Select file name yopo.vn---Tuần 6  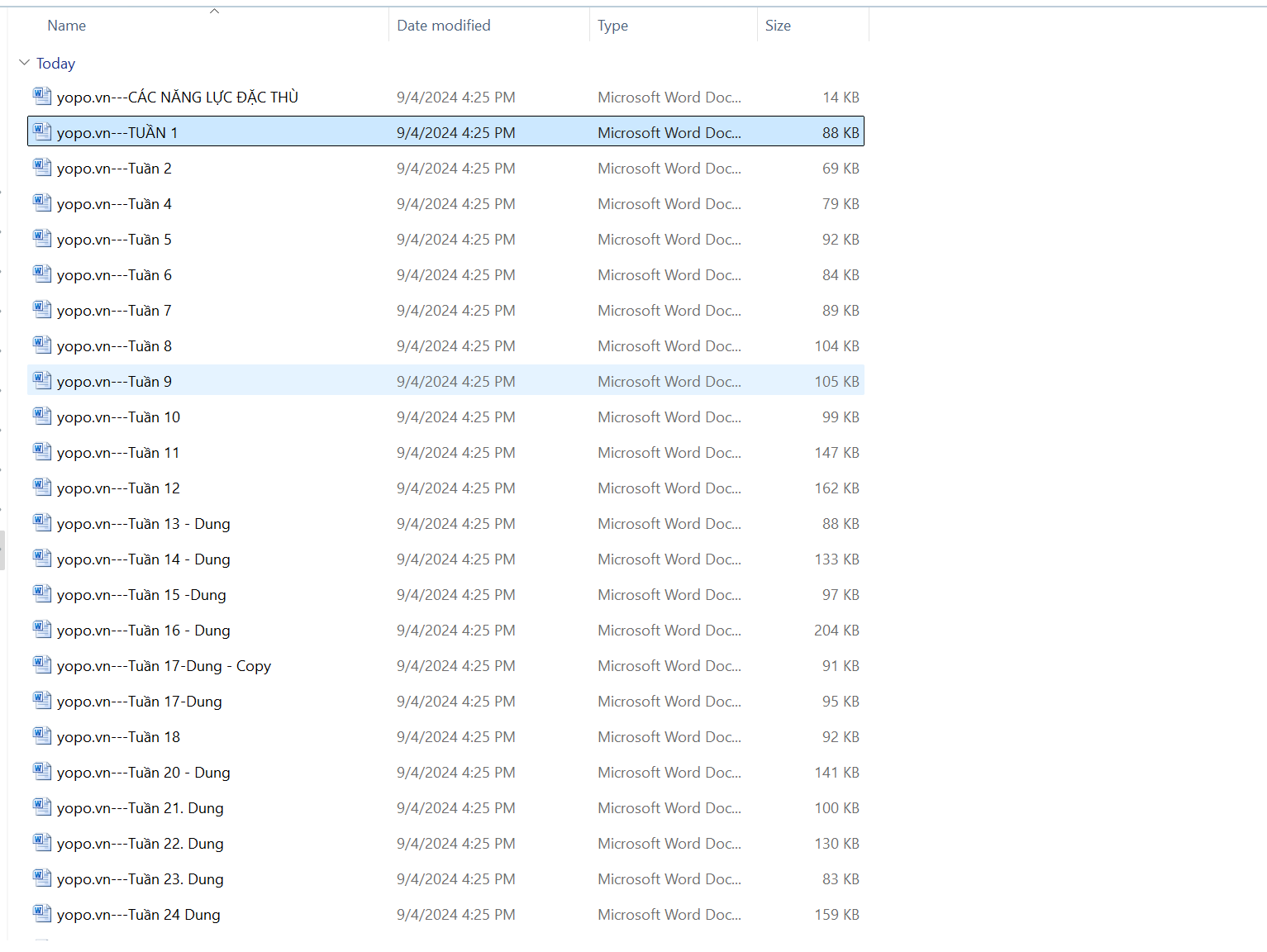point(114,275)
